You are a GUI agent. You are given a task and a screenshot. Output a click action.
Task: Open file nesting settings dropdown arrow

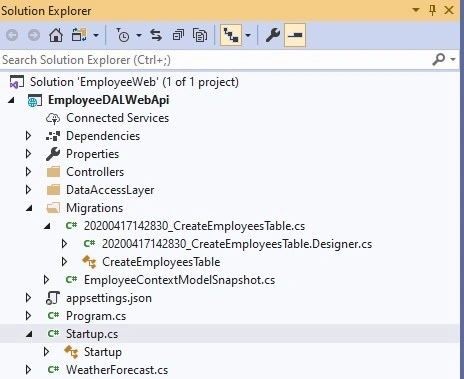pyautogui.click(x=248, y=35)
